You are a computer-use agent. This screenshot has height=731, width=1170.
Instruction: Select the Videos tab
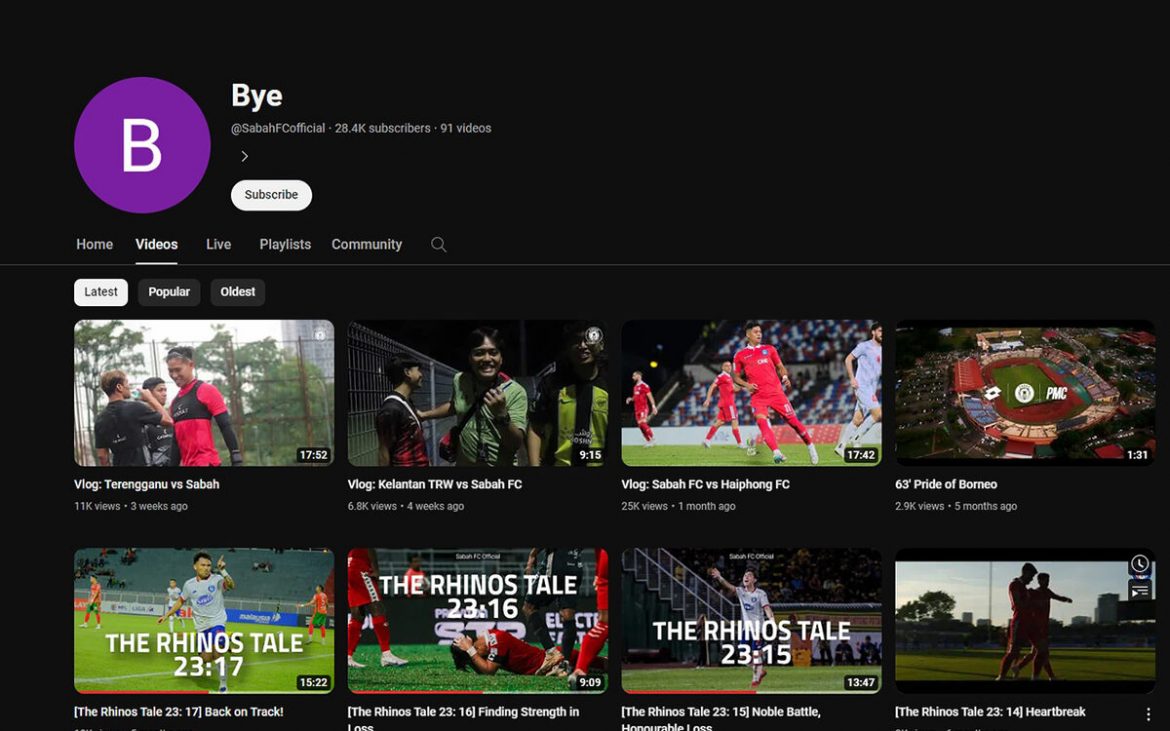tap(157, 245)
